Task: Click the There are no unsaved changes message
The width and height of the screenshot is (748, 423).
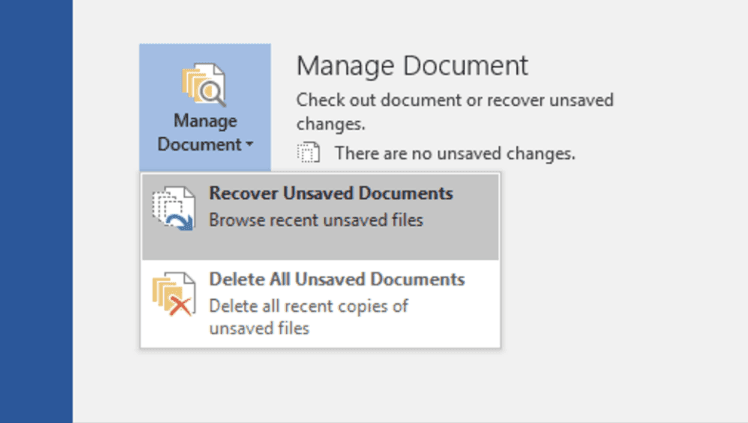Action: (x=455, y=154)
